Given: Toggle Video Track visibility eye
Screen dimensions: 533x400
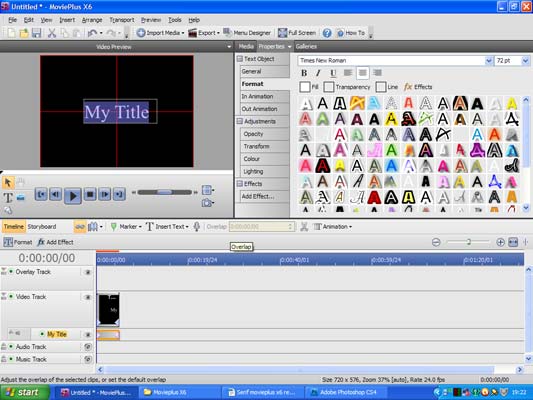Looking at the screenshot, I should [88, 297].
